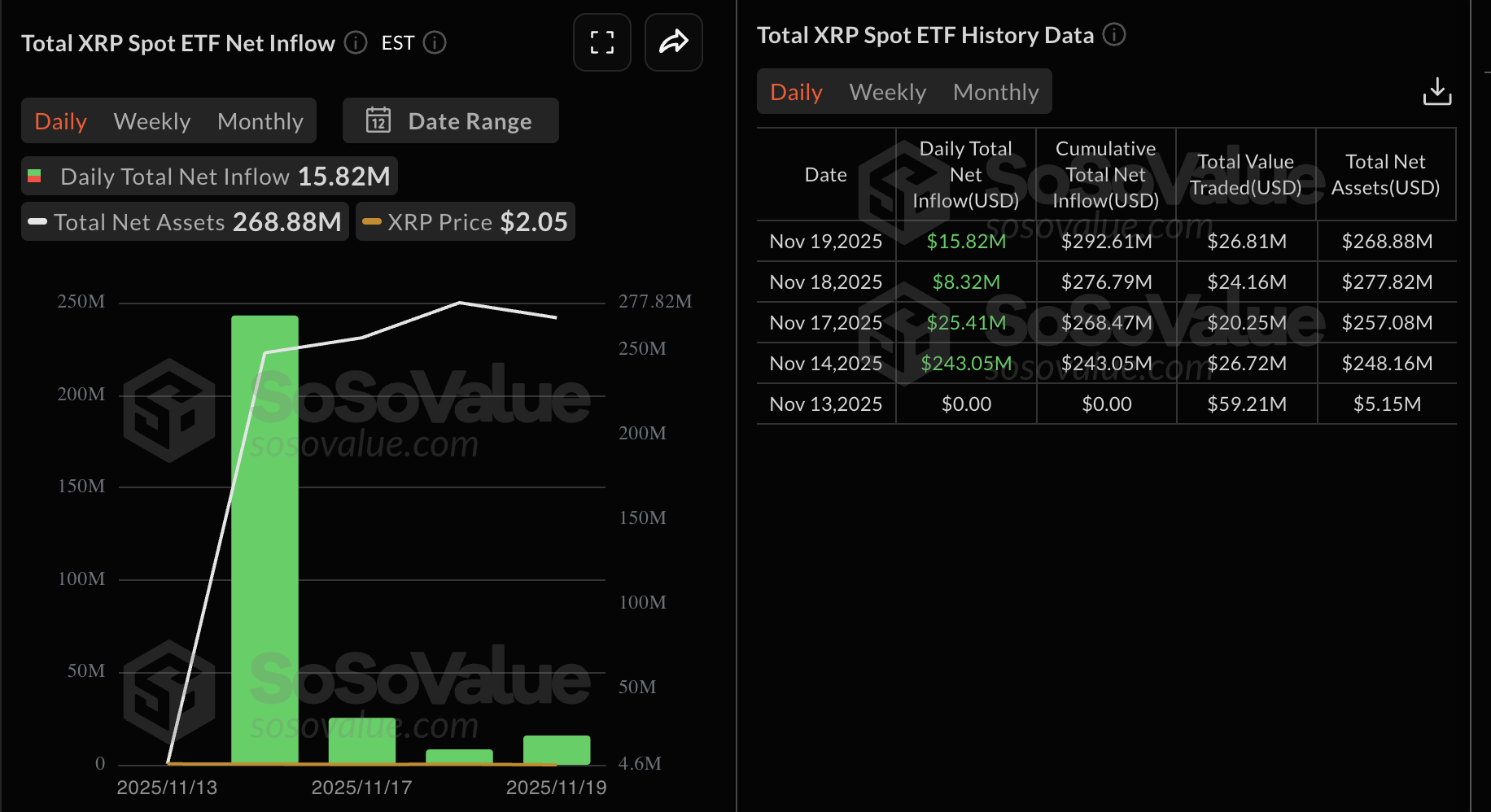Click the green inflow legend marker

click(33, 176)
